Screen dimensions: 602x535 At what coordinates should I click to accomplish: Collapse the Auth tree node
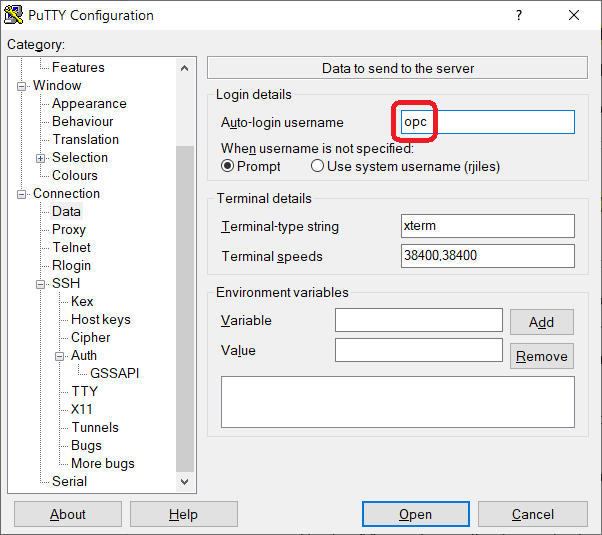(x=59, y=356)
